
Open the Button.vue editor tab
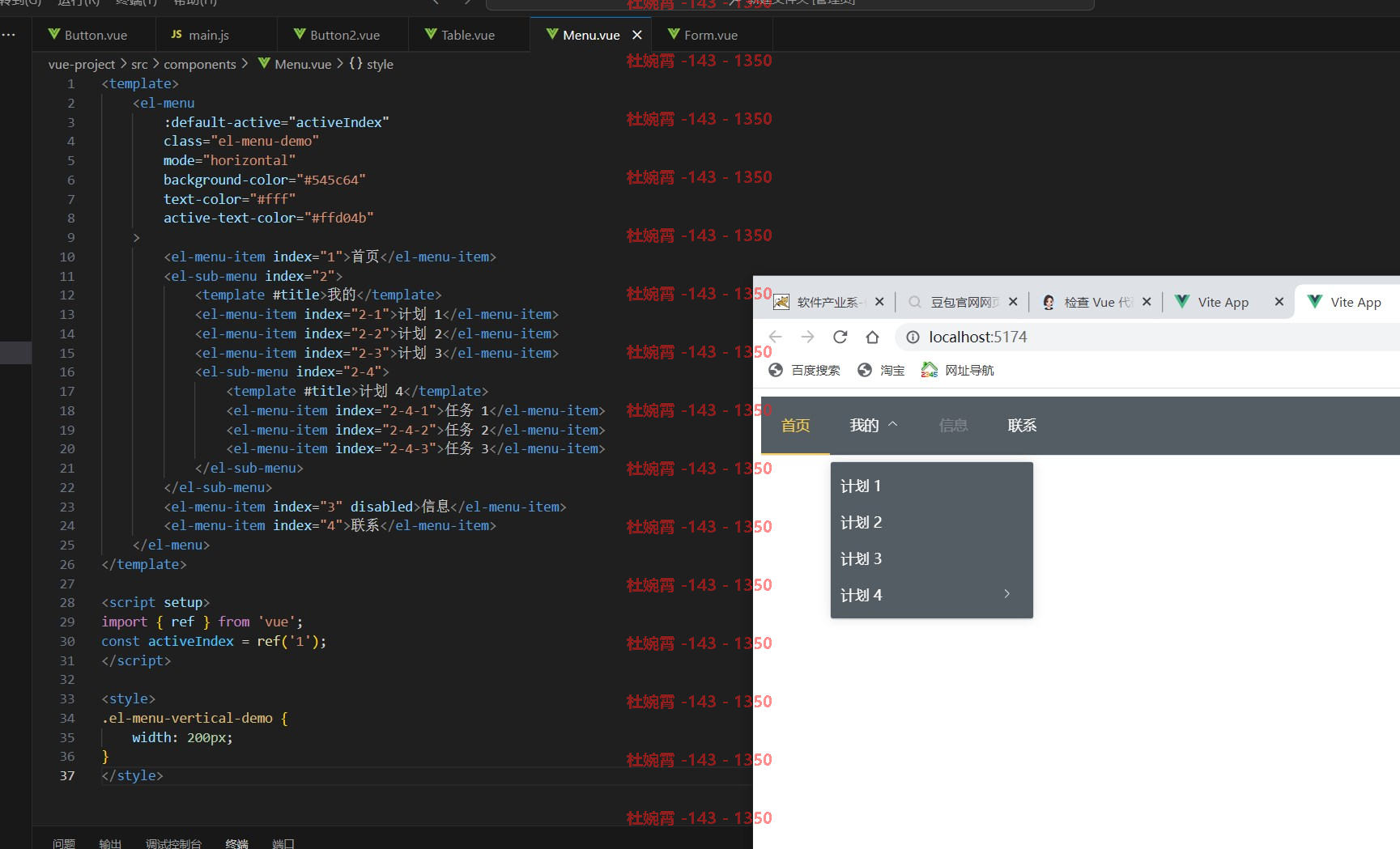pos(94,35)
